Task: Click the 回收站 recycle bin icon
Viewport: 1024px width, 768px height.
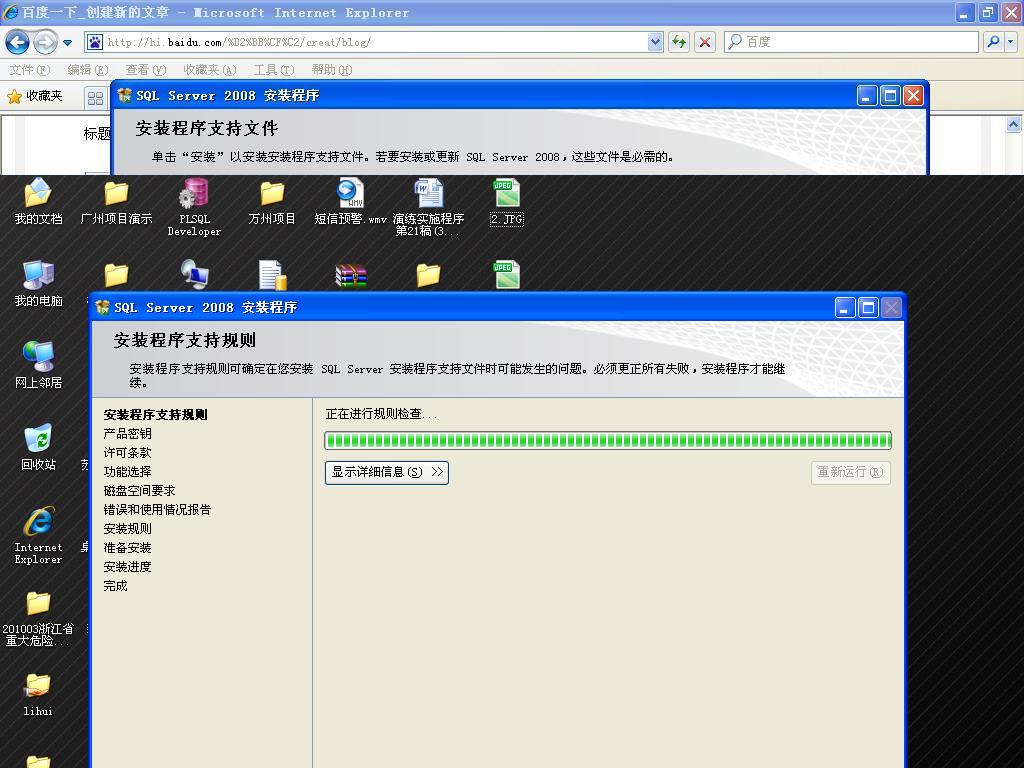Action: pos(38,441)
